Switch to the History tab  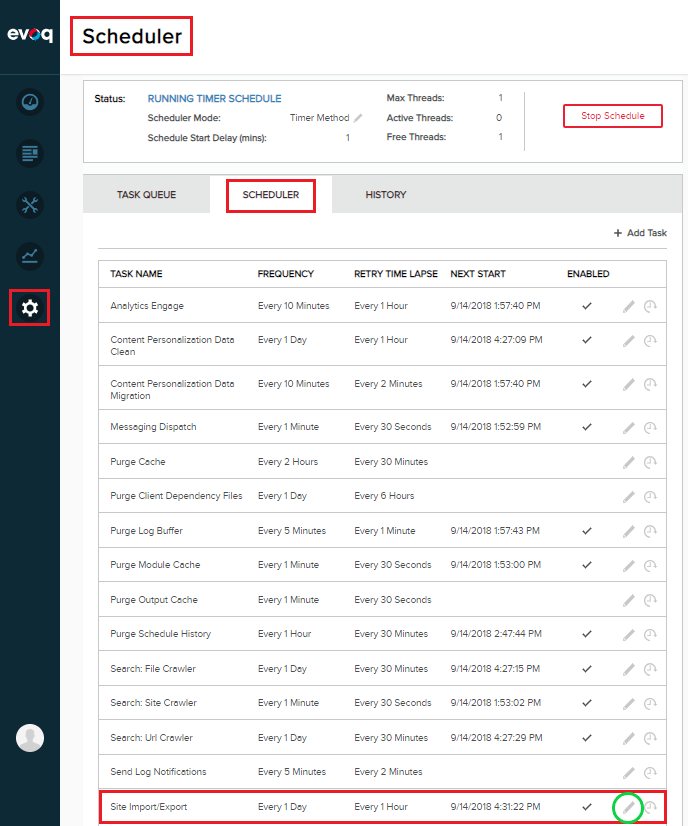[385, 195]
